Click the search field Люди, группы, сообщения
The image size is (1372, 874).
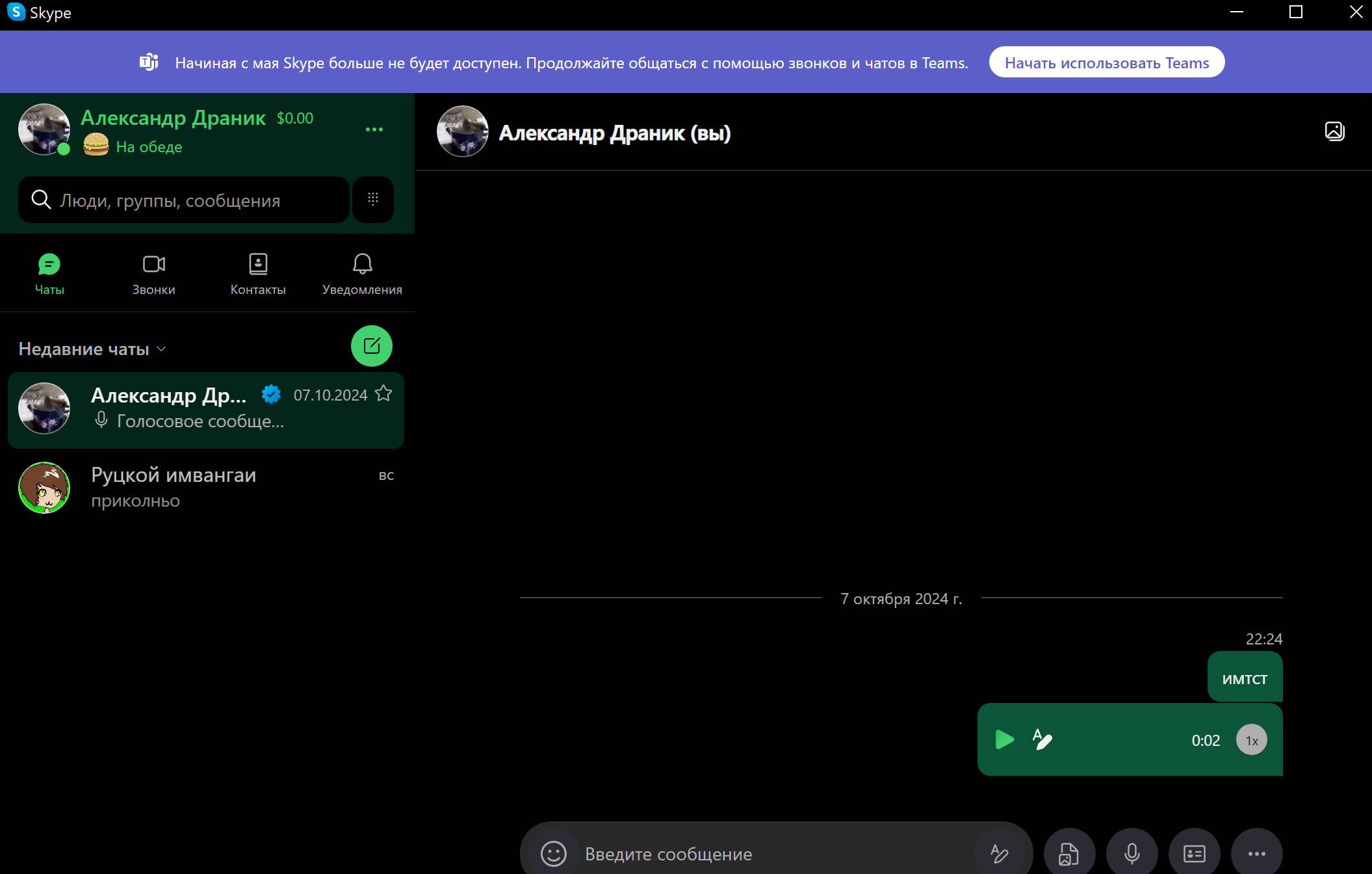click(x=184, y=200)
